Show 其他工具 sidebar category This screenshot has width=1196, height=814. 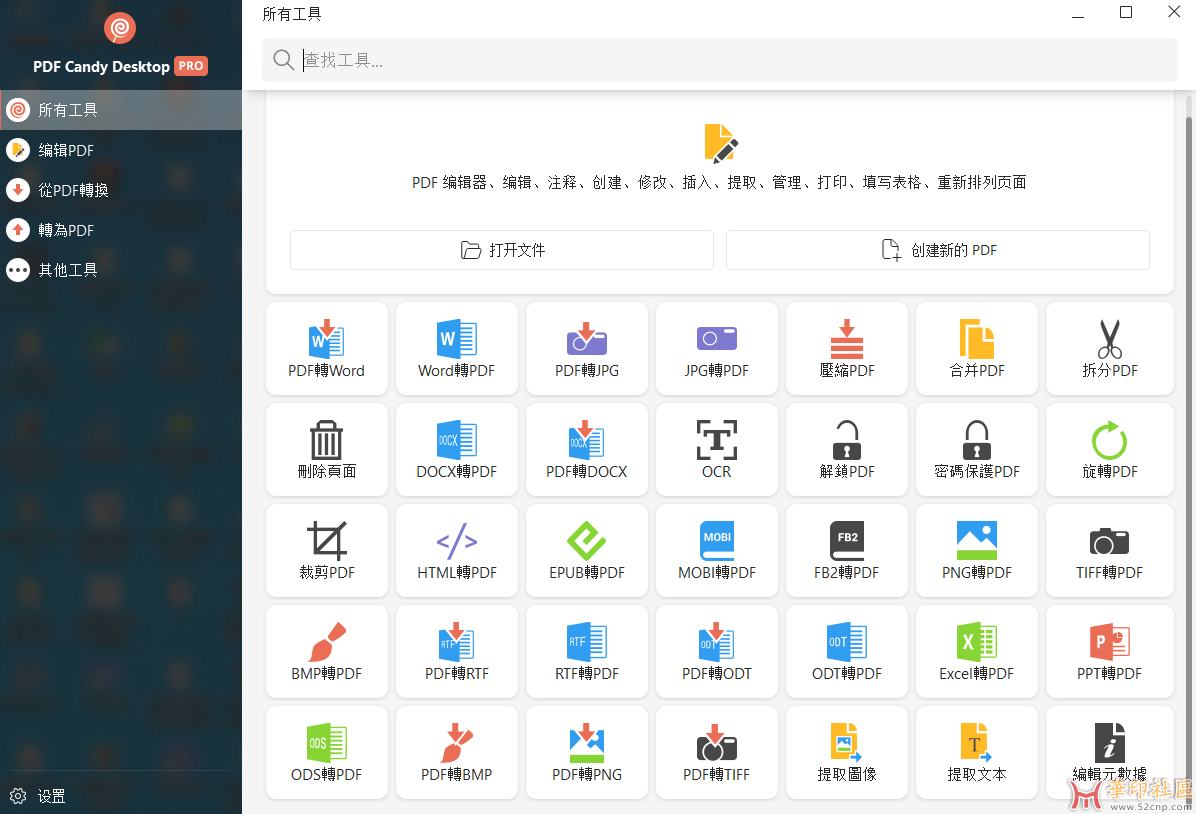(121, 269)
